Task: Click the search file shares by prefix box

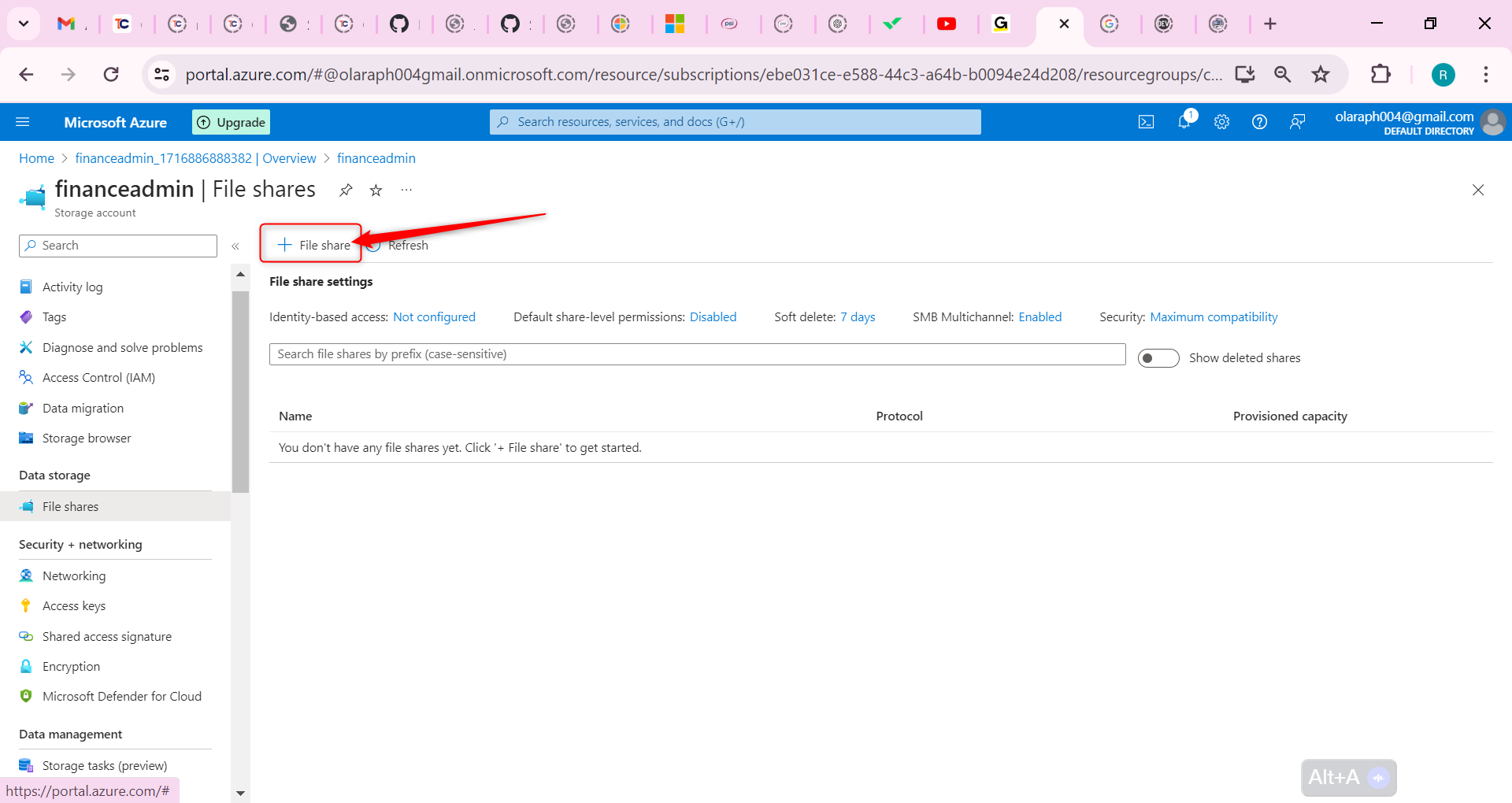Action: [x=696, y=353]
